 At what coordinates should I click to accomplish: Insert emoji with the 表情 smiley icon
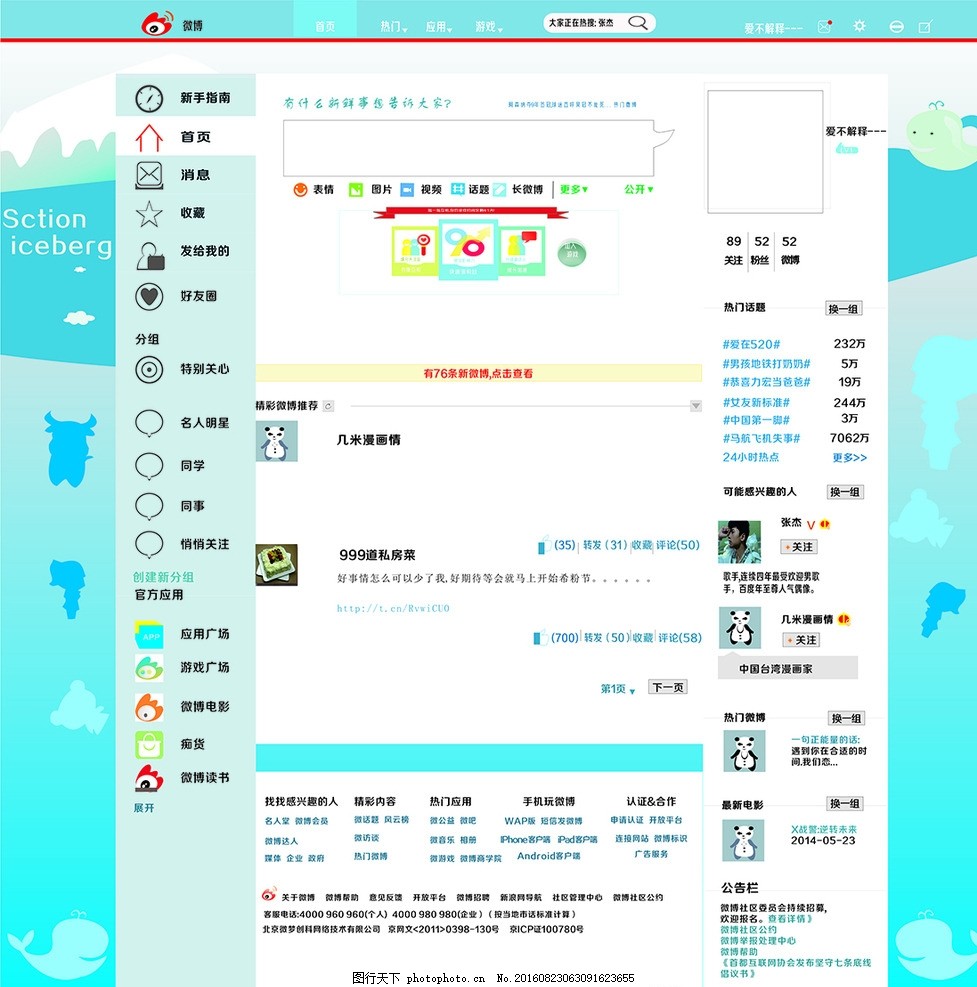tap(300, 189)
